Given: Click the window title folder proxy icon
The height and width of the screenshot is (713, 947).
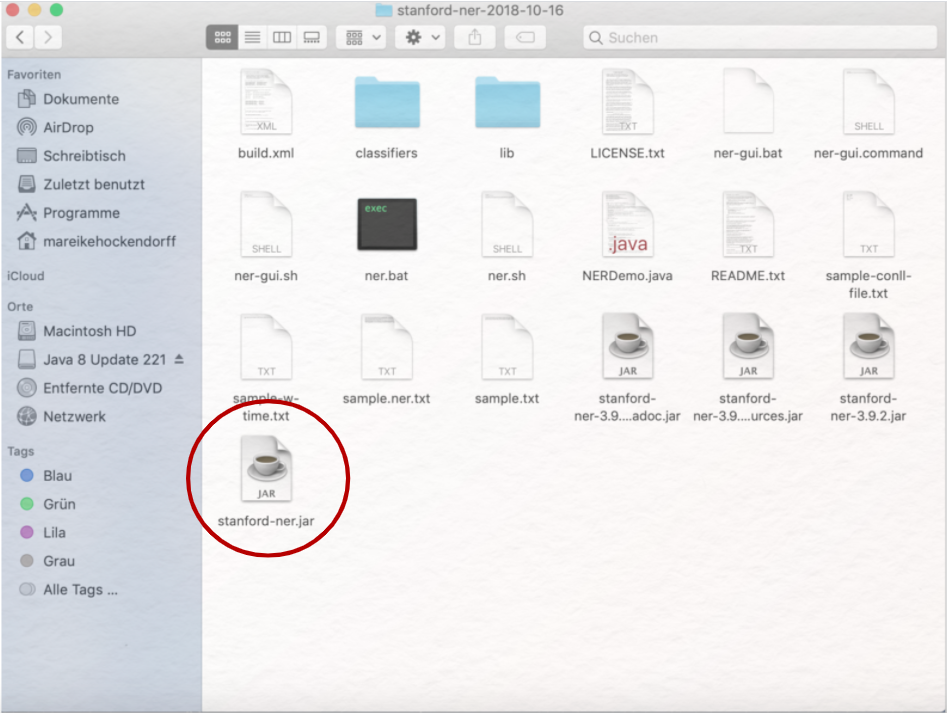Looking at the screenshot, I should [x=384, y=10].
